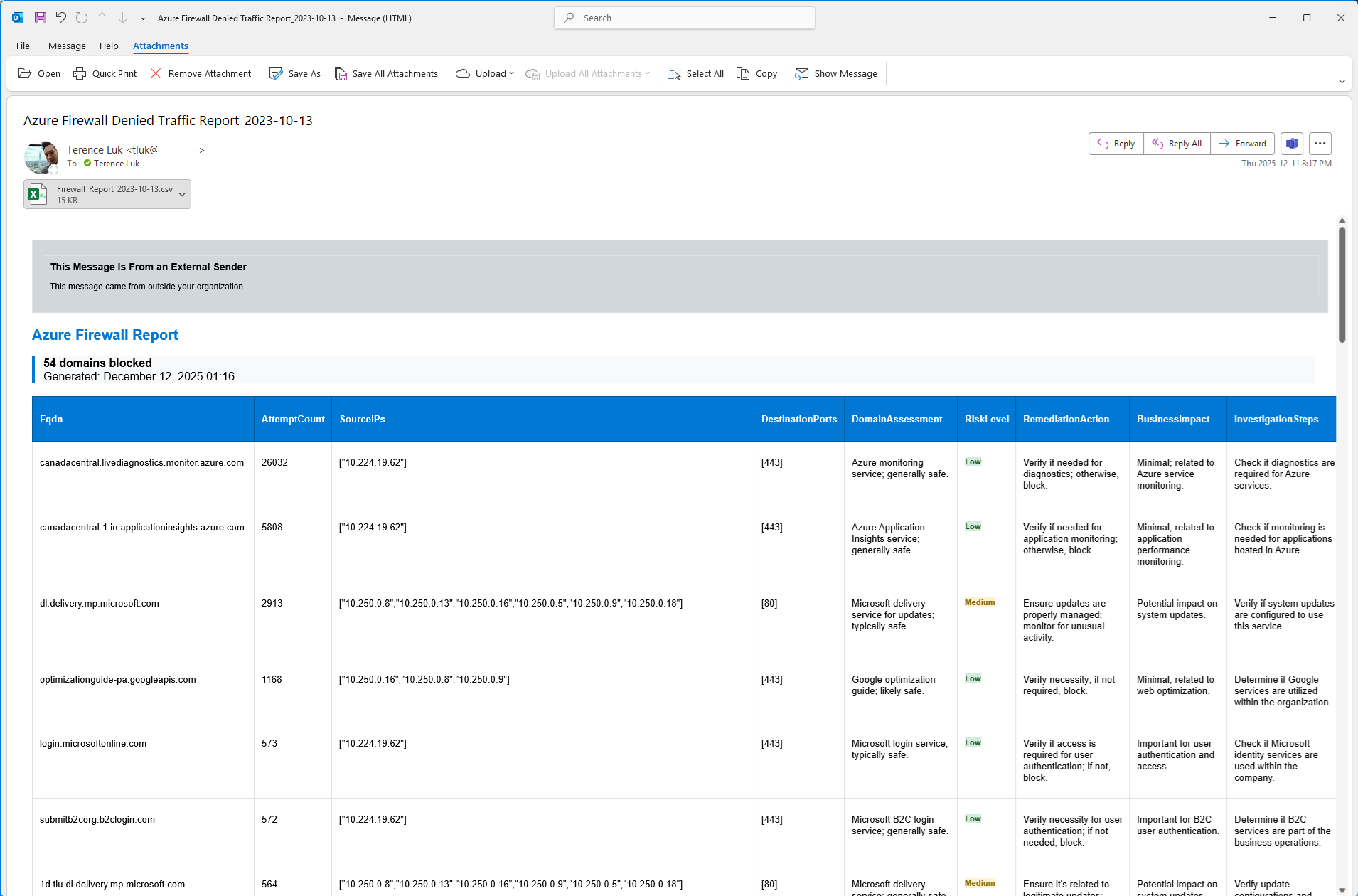
Task: Click Show Message in the ribbon
Action: pyautogui.click(x=836, y=73)
